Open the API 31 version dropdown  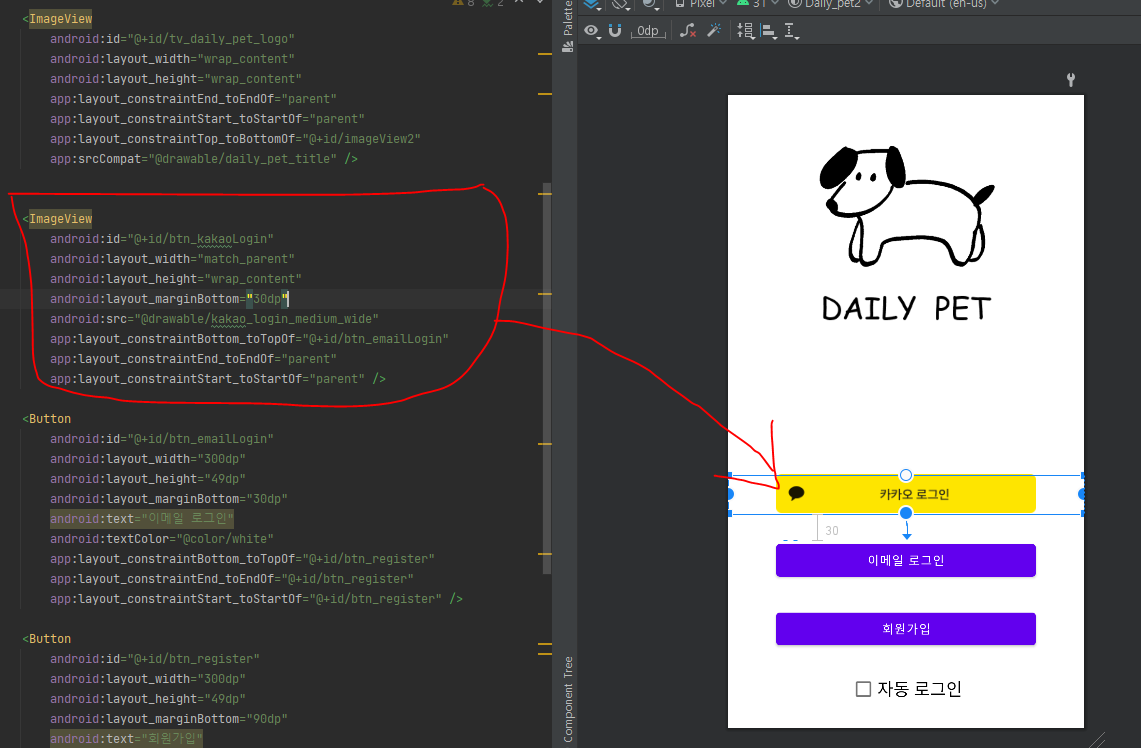click(758, 4)
